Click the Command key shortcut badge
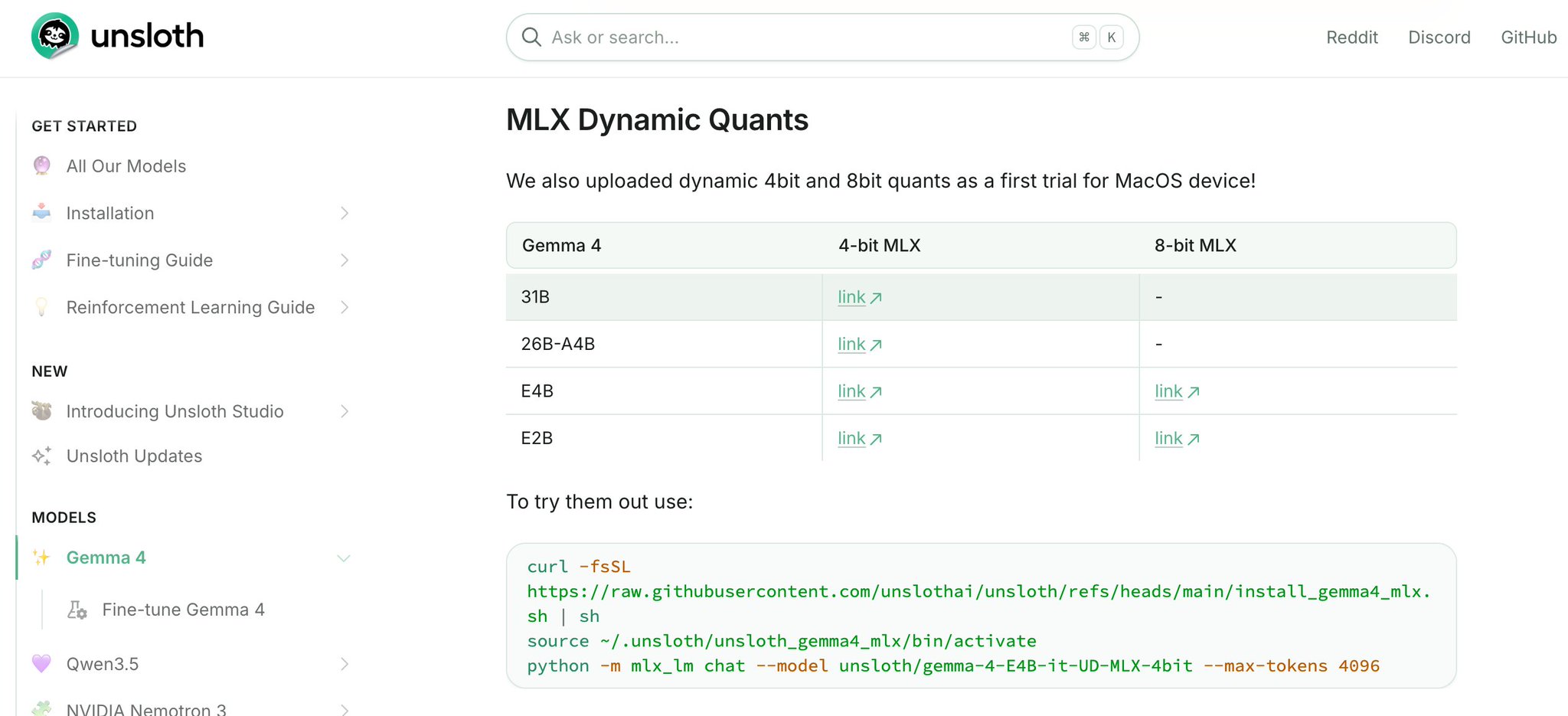Image resolution: width=1568 pixels, height=716 pixels. [1084, 37]
